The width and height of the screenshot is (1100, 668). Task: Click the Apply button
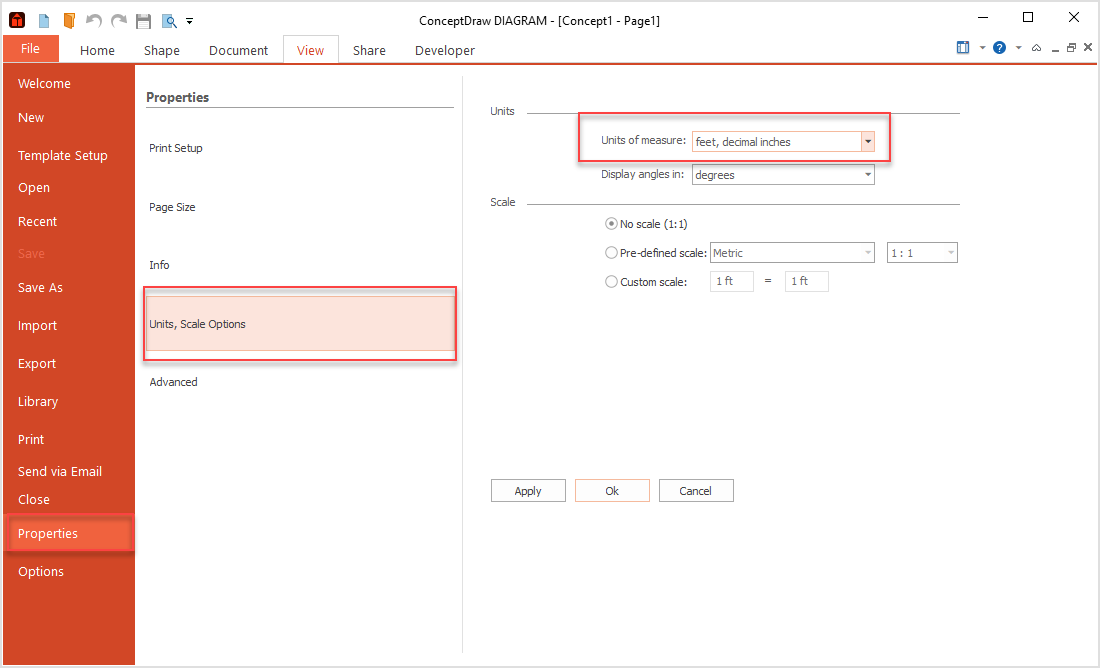point(528,490)
